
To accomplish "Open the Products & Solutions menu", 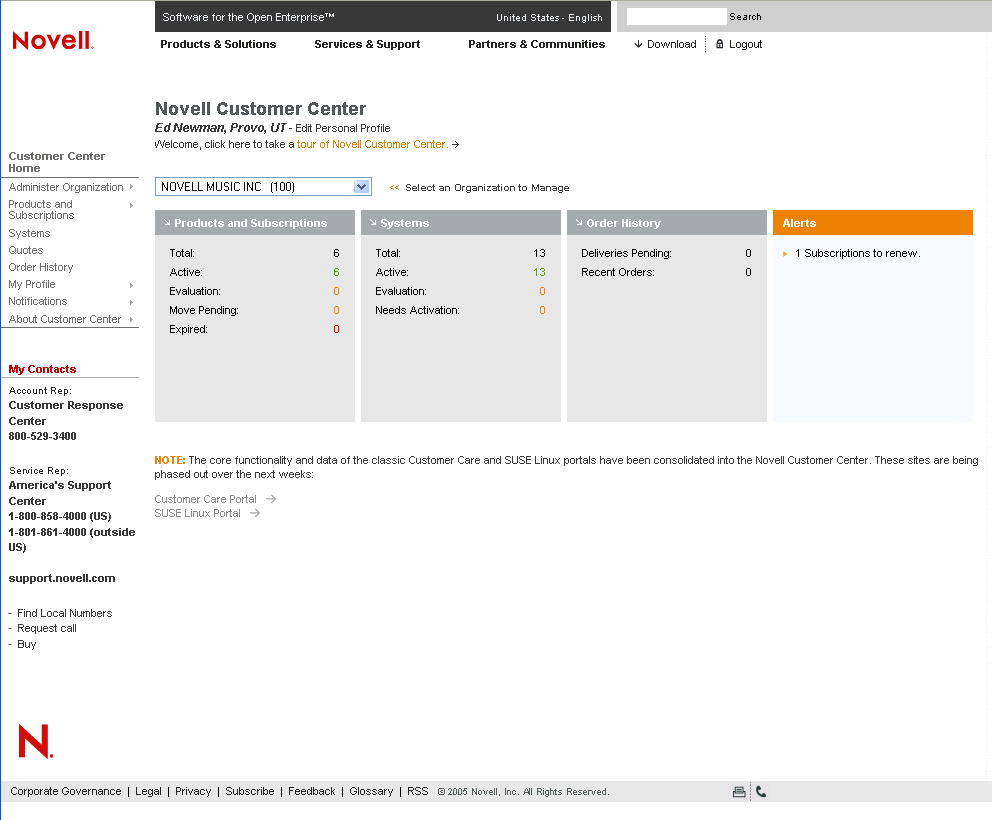I will coord(218,44).
